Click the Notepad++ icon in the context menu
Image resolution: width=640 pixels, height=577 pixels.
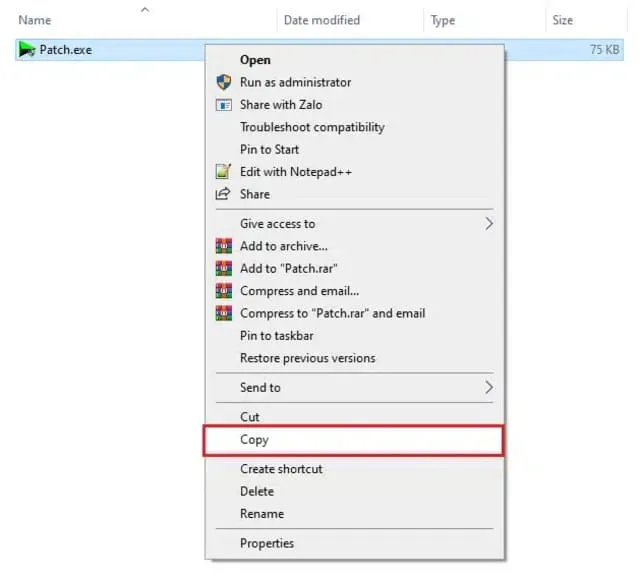coord(223,171)
